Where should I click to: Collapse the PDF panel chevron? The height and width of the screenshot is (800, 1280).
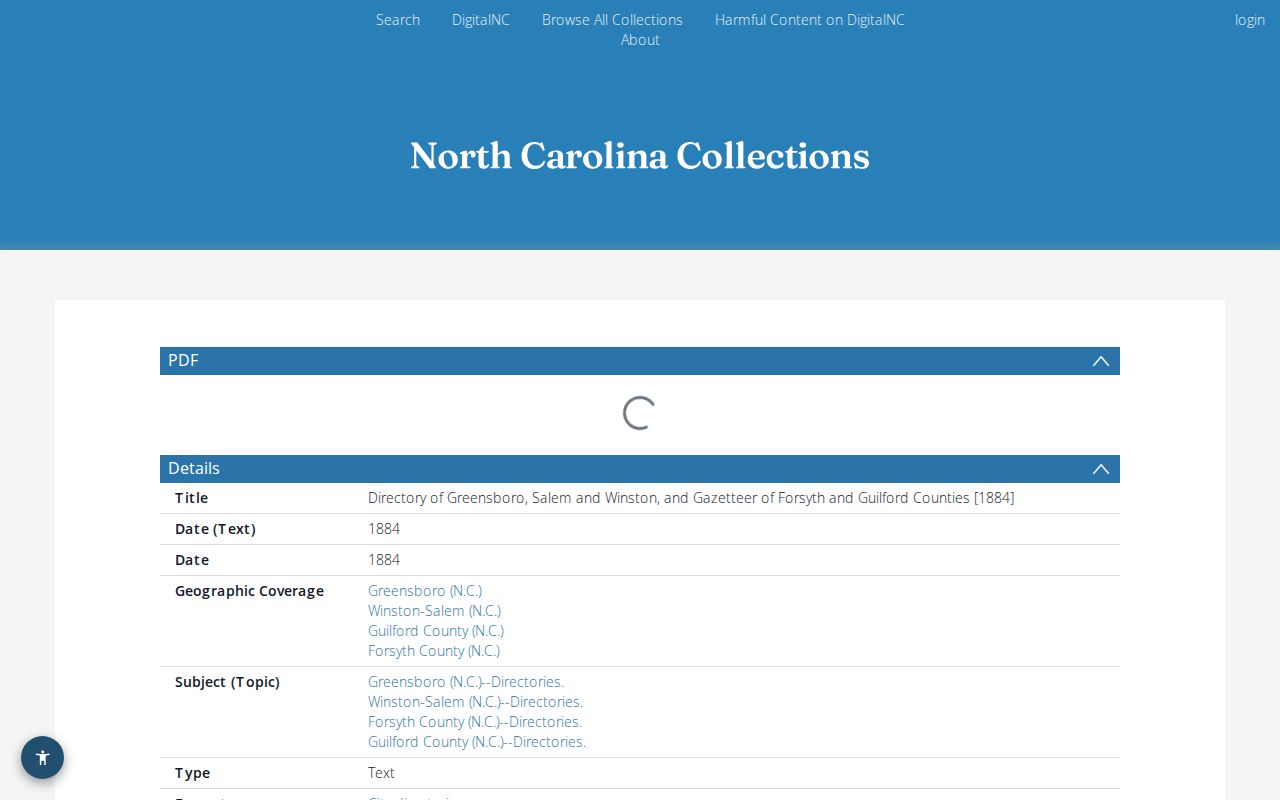pos(1101,361)
